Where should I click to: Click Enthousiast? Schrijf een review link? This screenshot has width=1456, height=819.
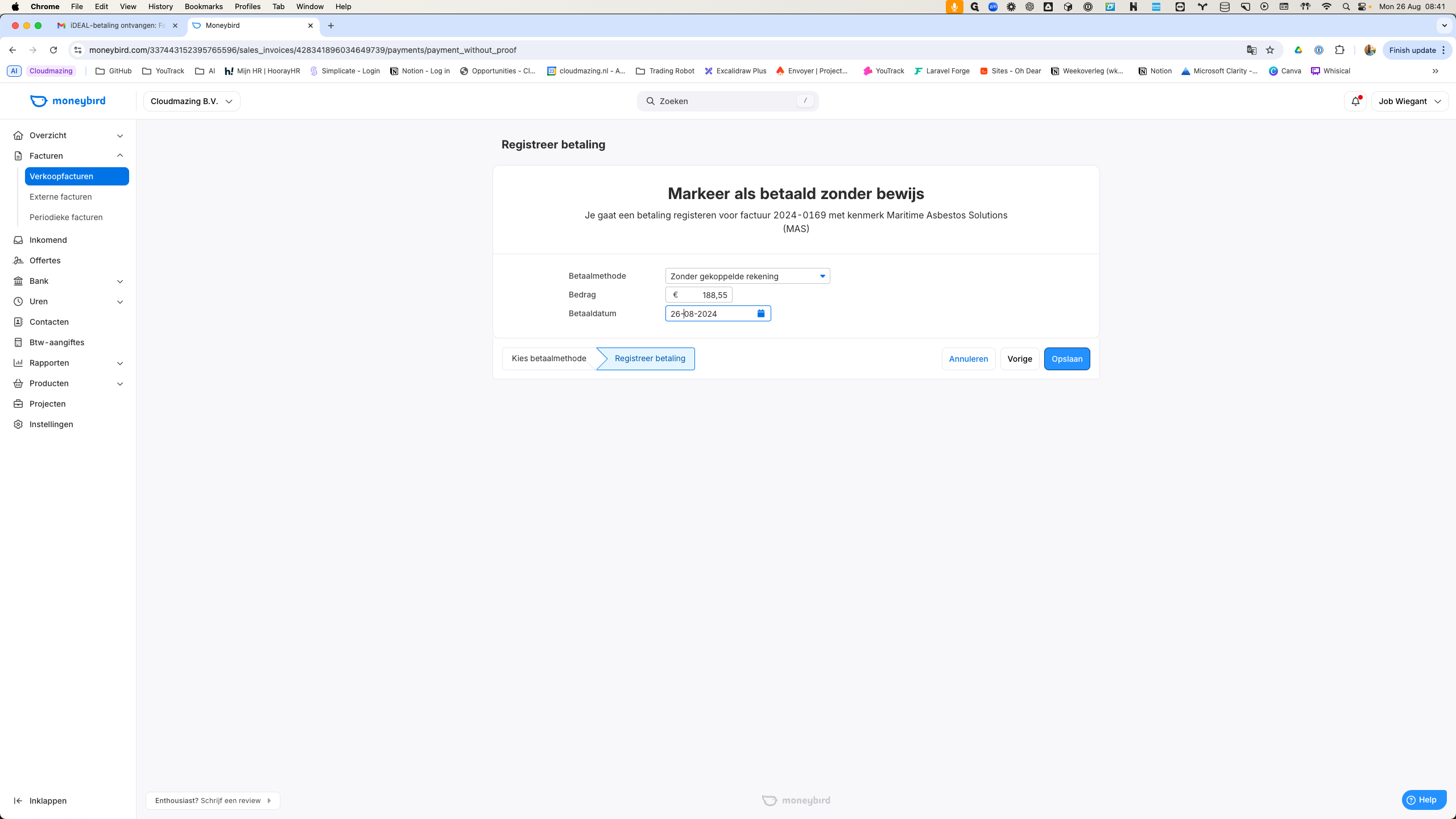pos(213,801)
